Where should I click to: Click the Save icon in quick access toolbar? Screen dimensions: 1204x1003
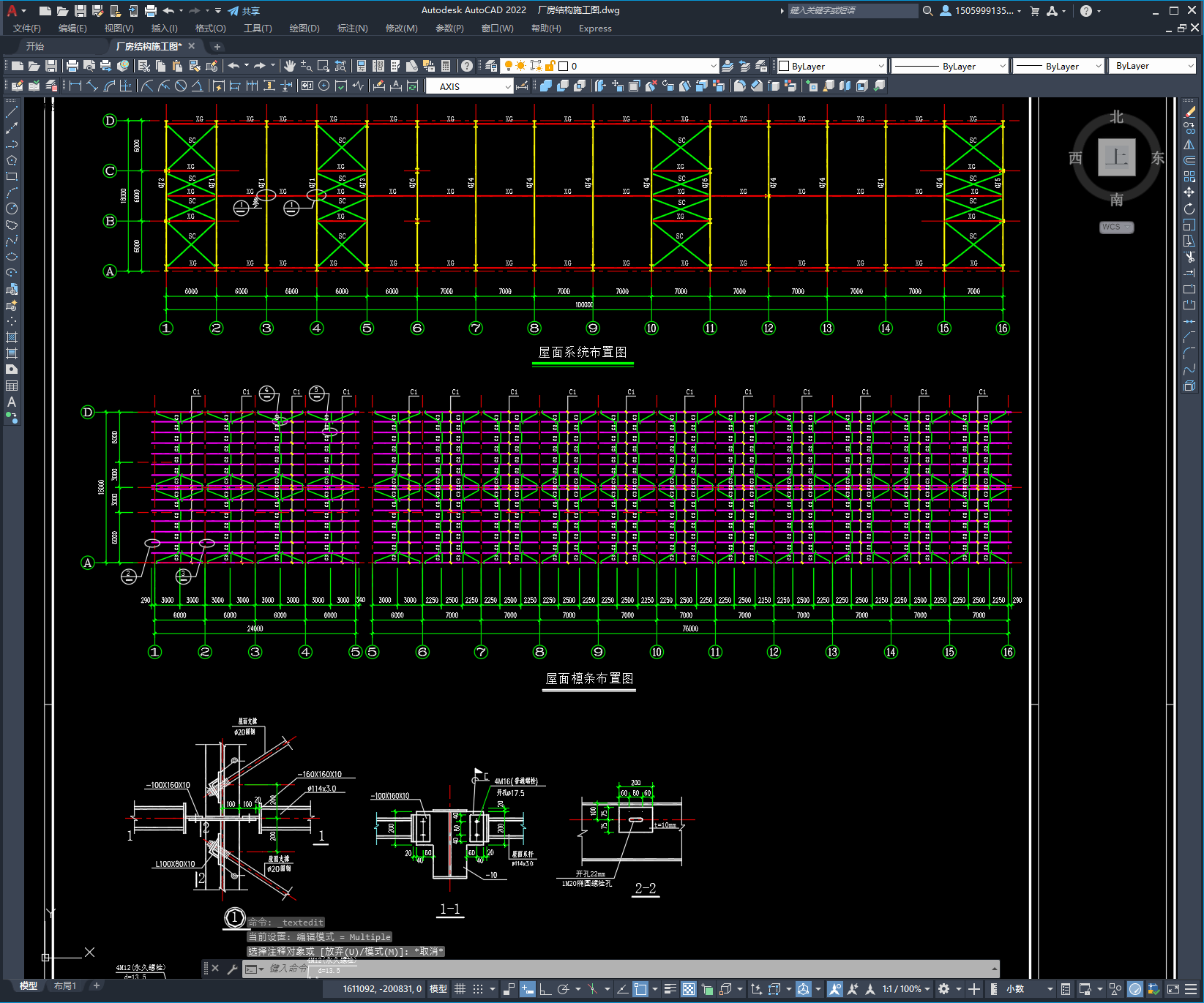pyautogui.click(x=81, y=10)
